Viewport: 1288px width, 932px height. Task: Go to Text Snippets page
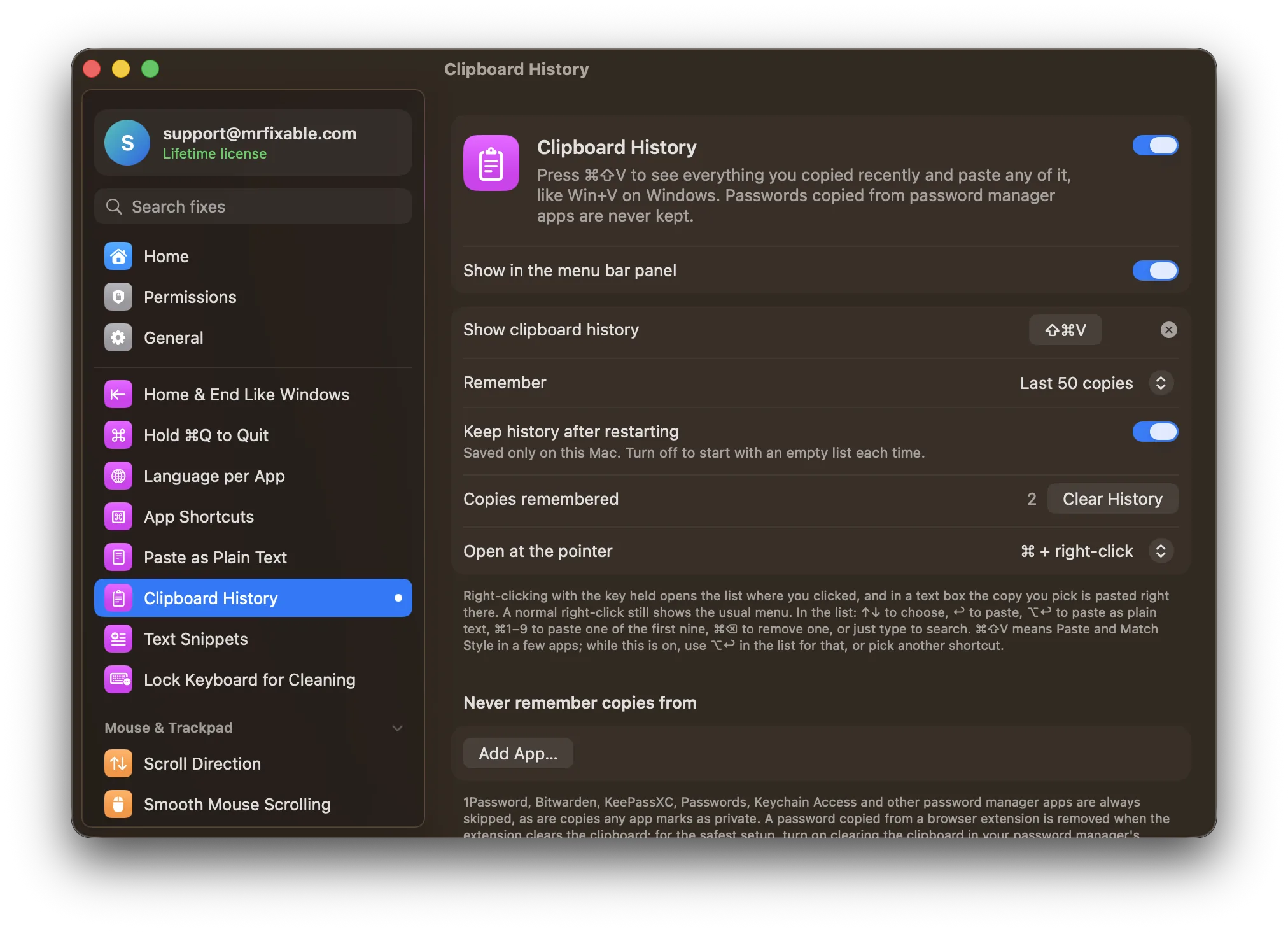click(253, 639)
